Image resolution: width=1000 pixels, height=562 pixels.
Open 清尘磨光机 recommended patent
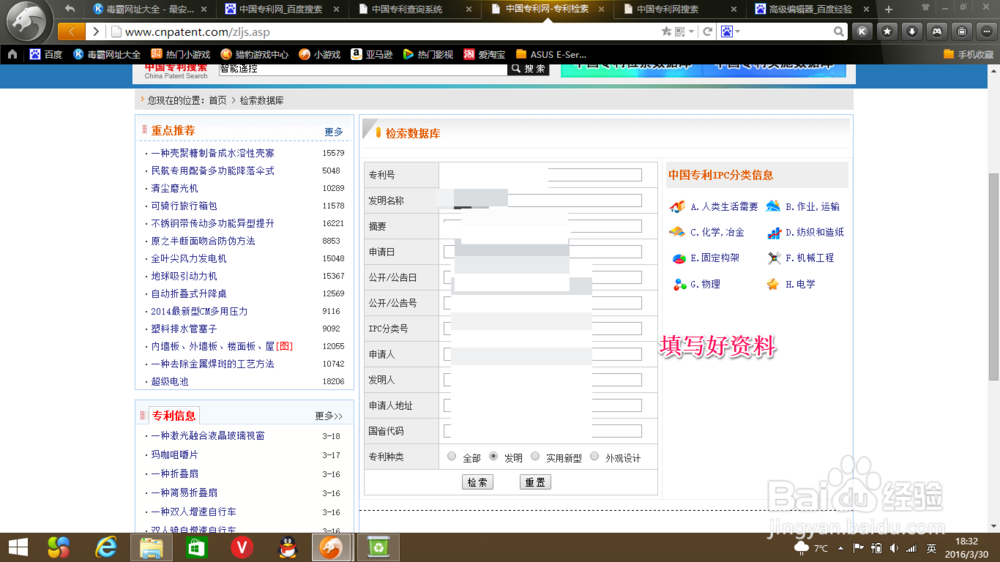(x=175, y=188)
